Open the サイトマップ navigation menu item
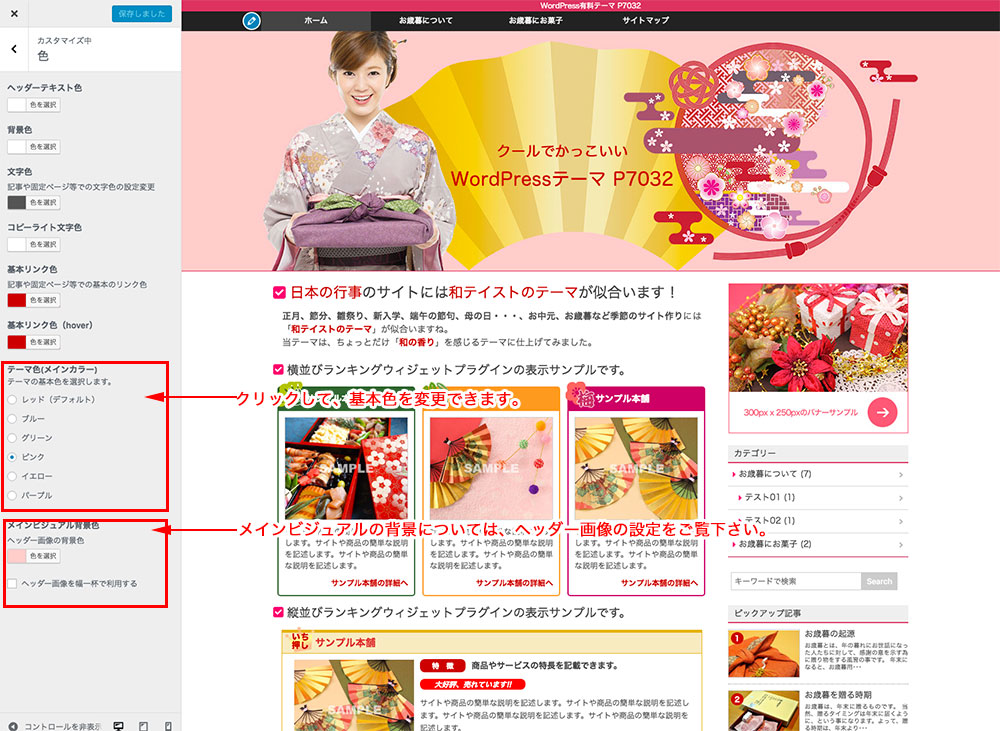Screen dimensions: 1000x731 coord(645,20)
